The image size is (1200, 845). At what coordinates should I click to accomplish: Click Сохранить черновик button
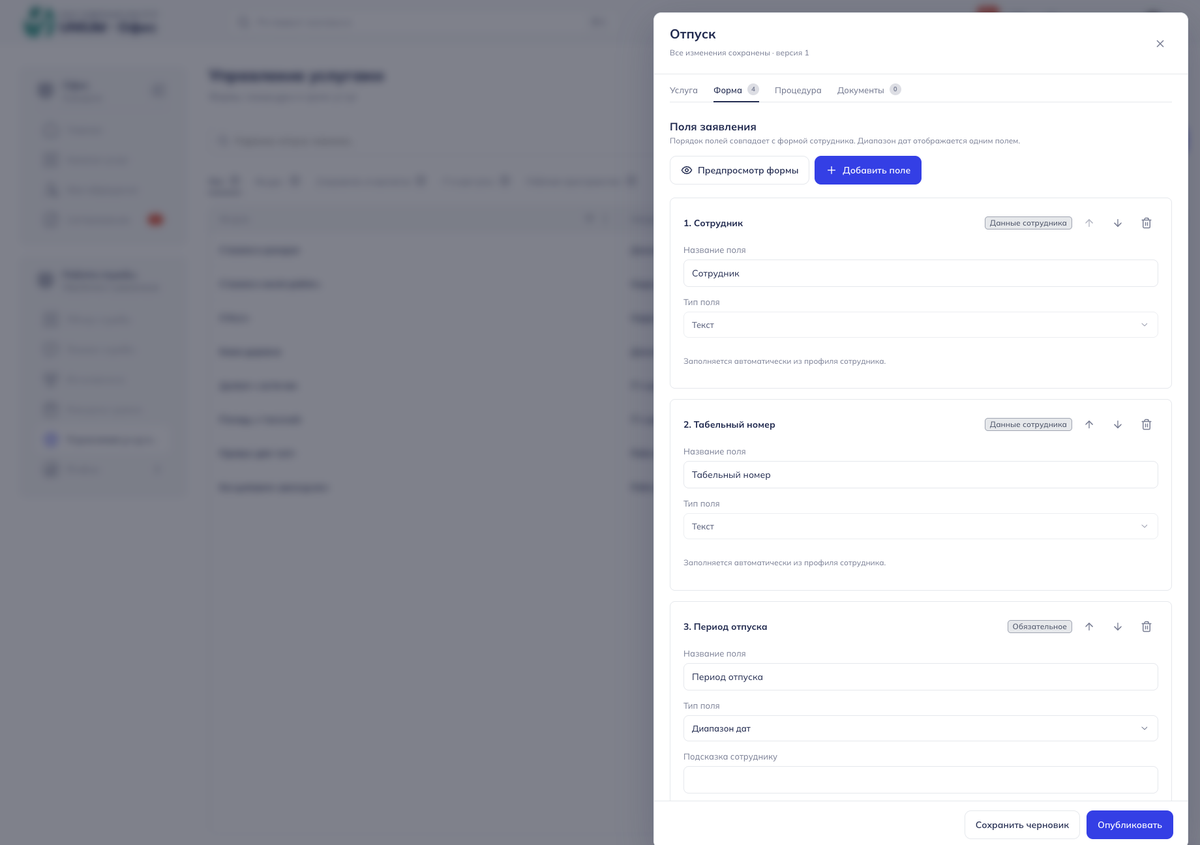click(1022, 825)
